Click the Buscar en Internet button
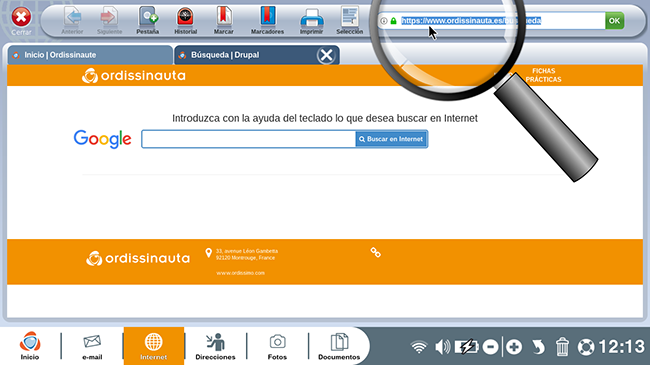This screenshot has height=365, width=650. (x=391, y=139)
